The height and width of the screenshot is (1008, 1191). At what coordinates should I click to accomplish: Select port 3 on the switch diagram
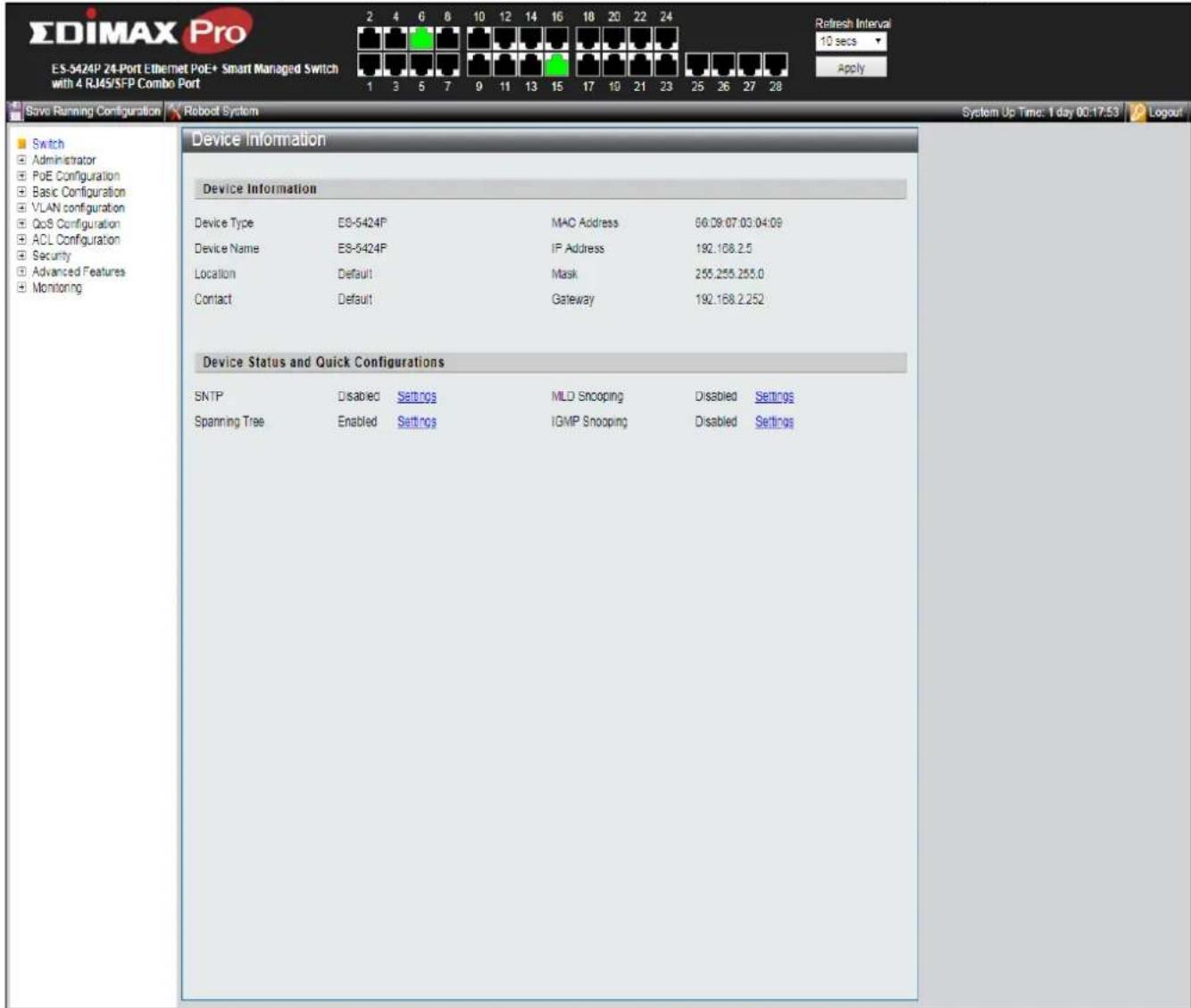pyautogui.click(x=396, y=64)
